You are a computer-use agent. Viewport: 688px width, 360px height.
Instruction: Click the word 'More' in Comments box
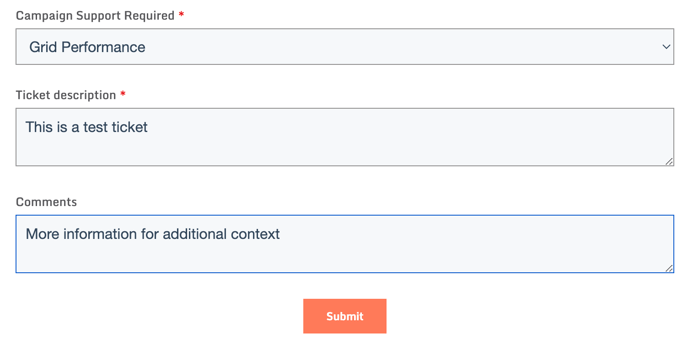point(42,234)
